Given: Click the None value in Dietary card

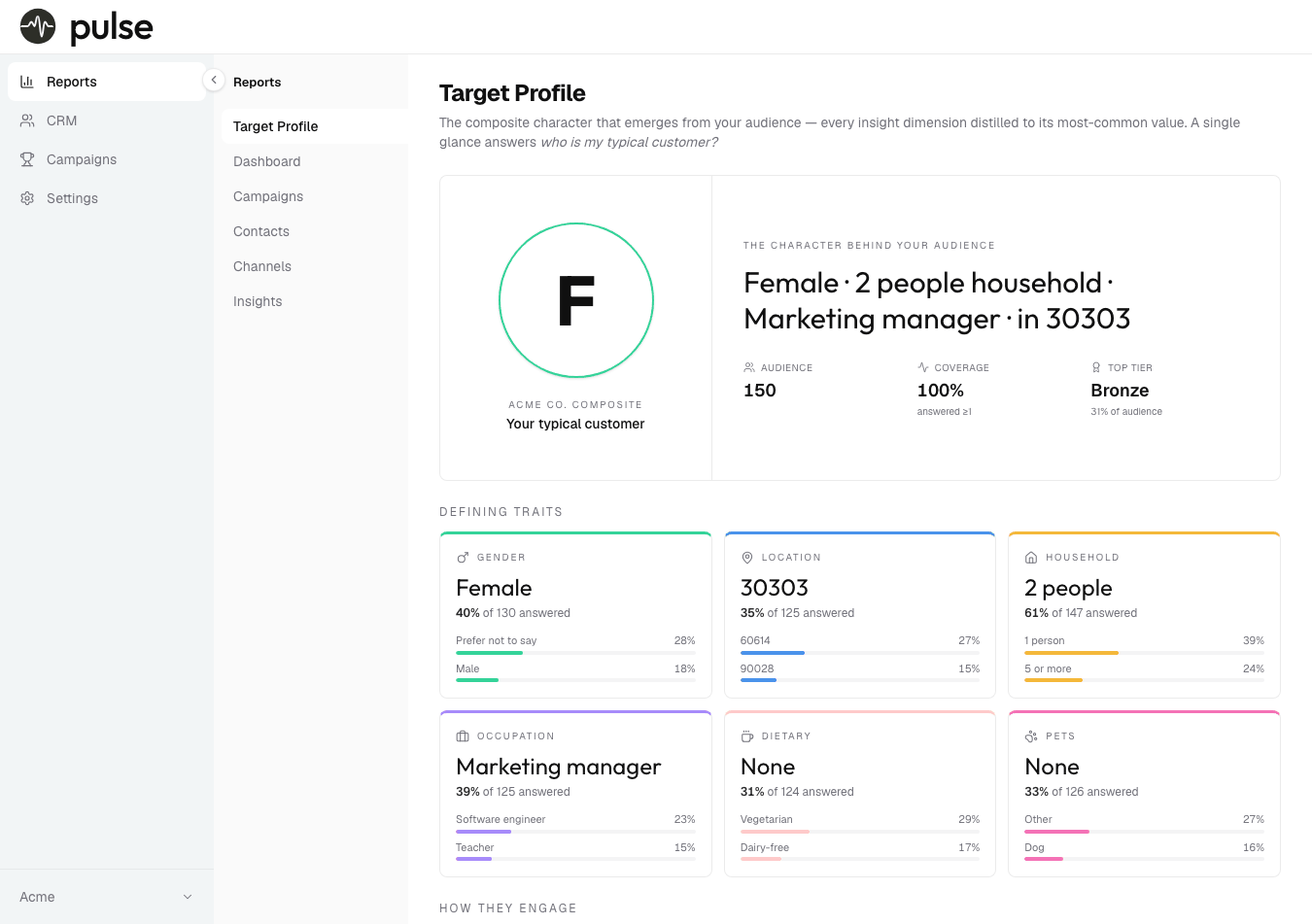Looking at the screenshot, I should point(768,767).
